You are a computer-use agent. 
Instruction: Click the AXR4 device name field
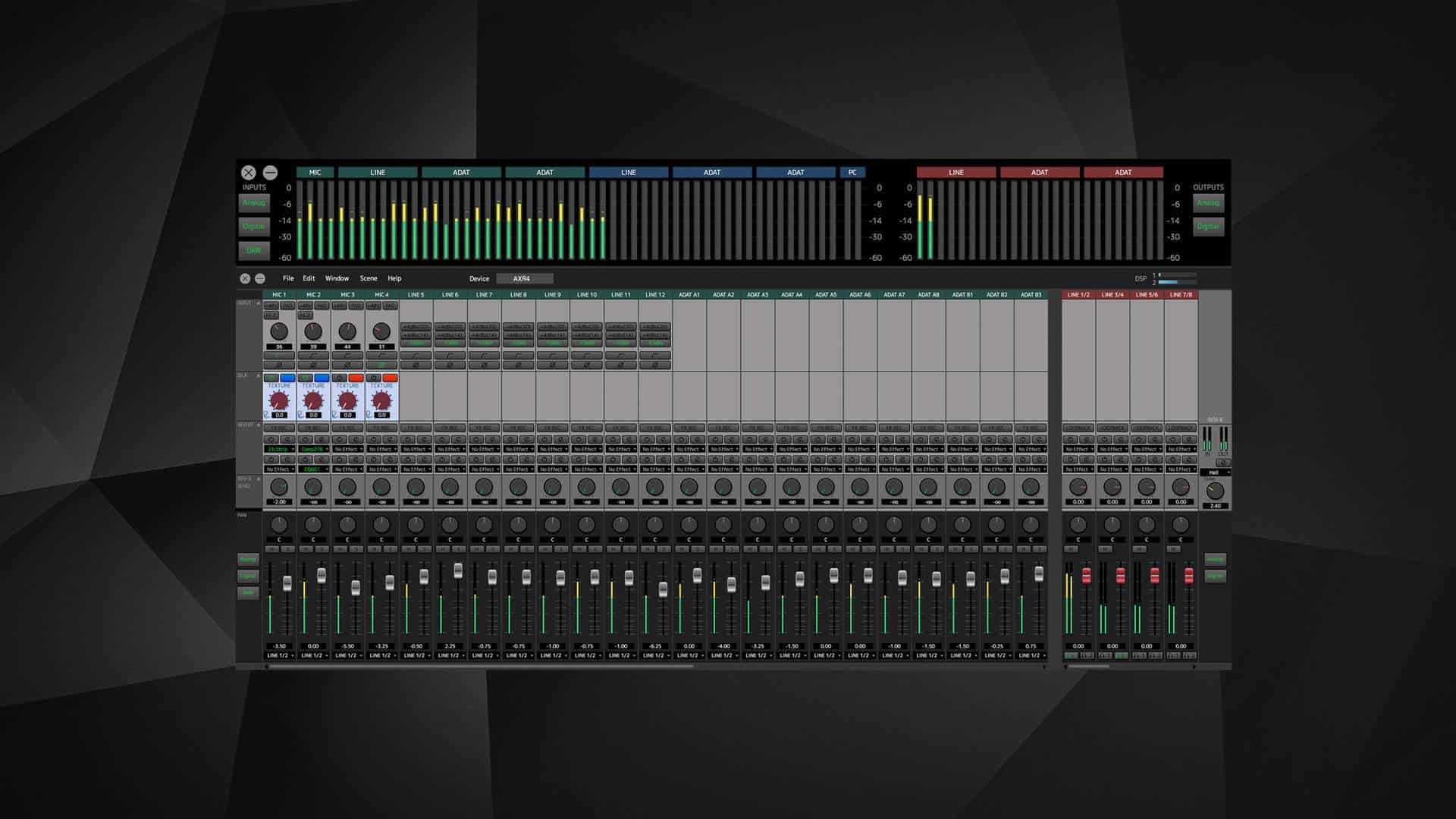click(524, 278)
